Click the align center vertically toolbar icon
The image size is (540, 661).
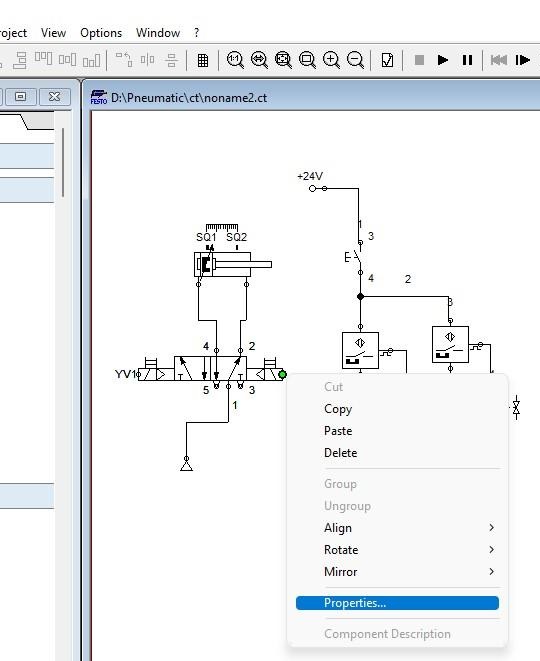point(67,59)
